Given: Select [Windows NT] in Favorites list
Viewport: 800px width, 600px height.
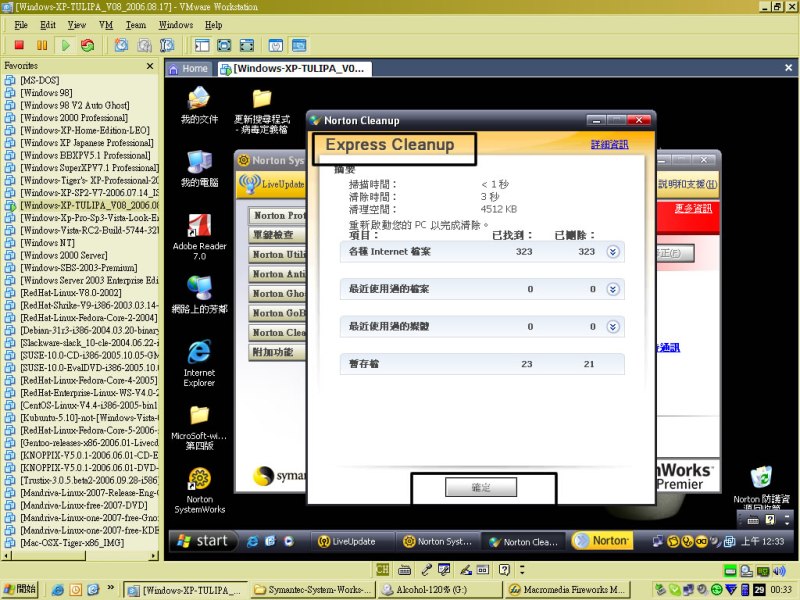Looking at the screenshot, I should pos(47,243).
